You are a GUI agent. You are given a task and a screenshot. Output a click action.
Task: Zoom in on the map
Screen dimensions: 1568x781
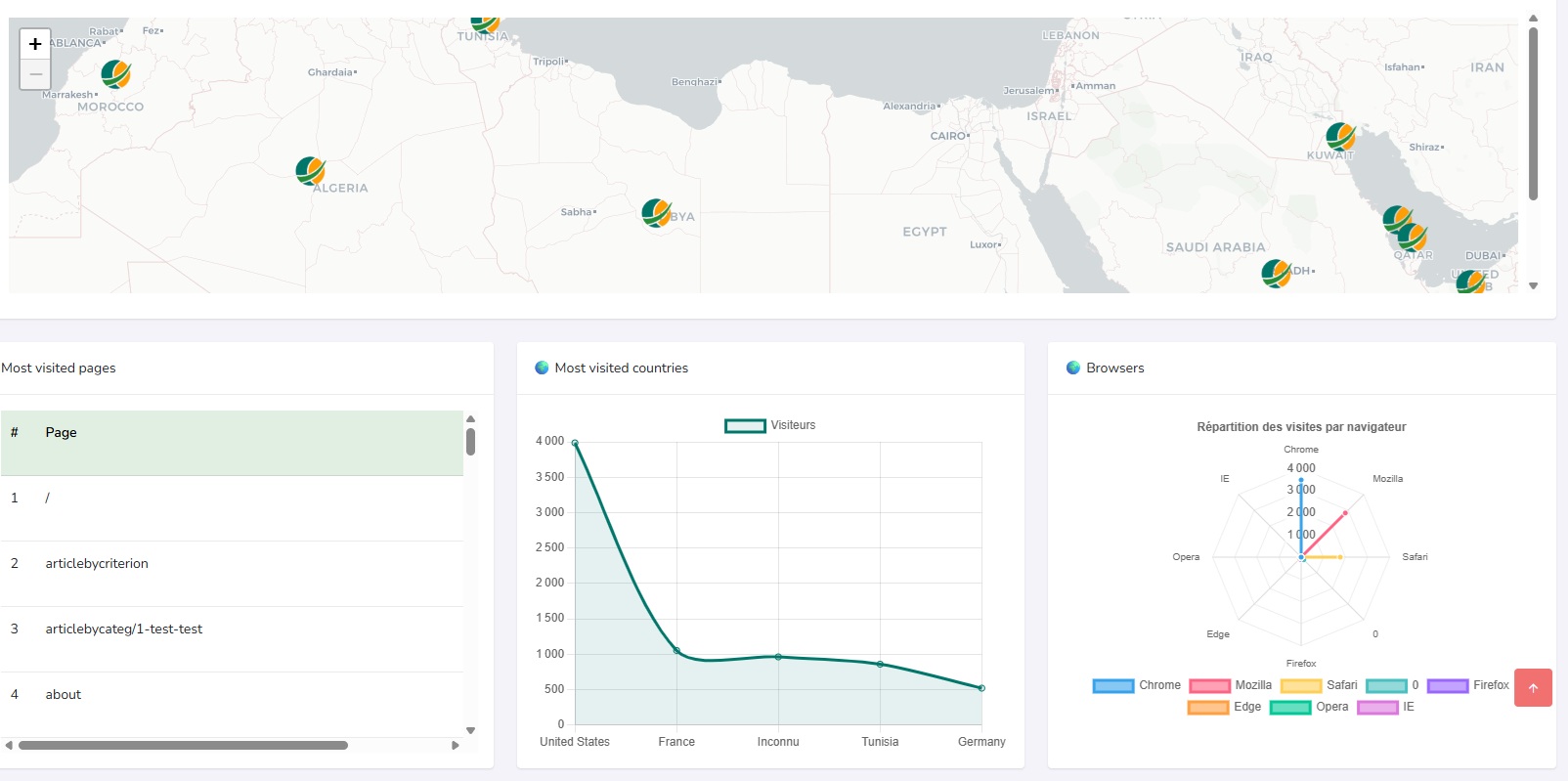click(35, 44)
